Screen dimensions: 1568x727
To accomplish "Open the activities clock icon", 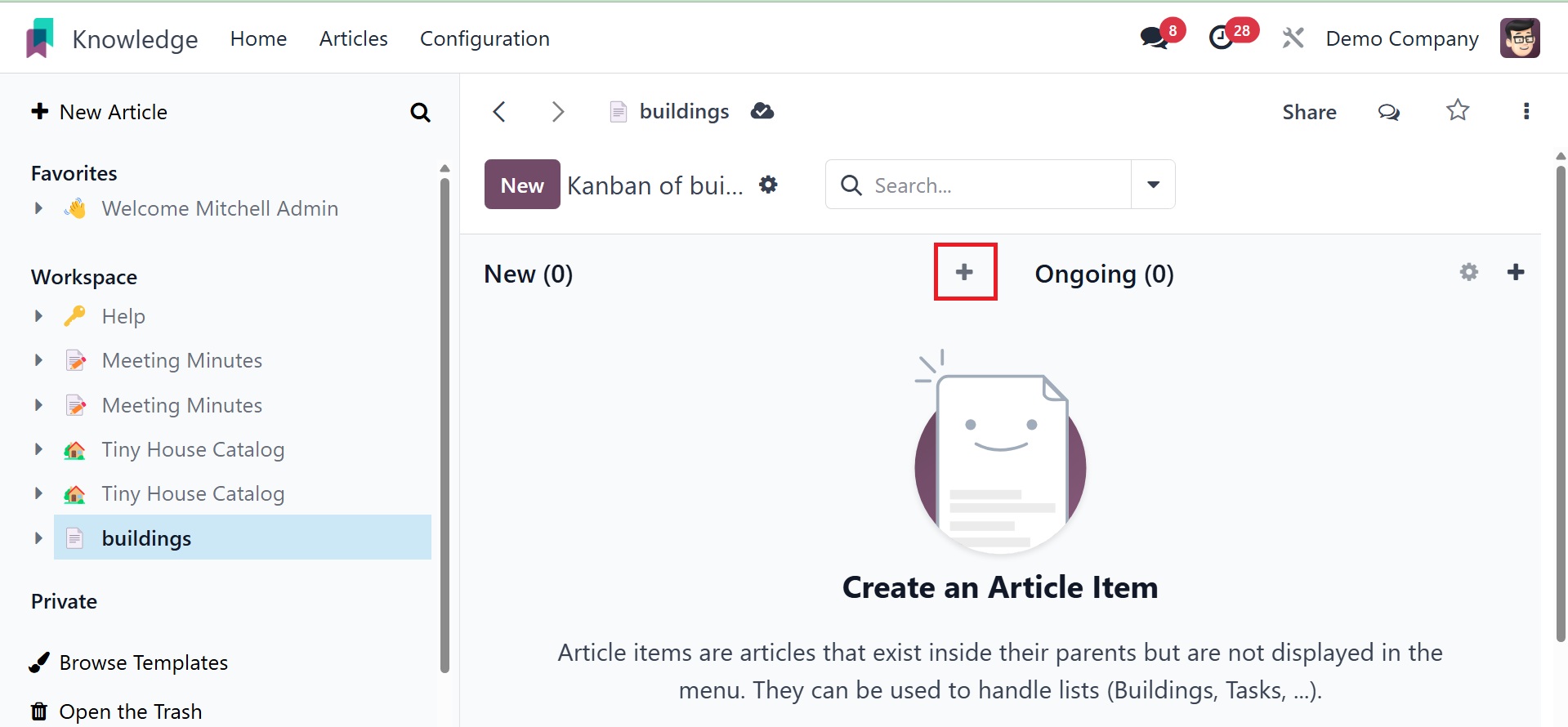I will click(1222, 38).
